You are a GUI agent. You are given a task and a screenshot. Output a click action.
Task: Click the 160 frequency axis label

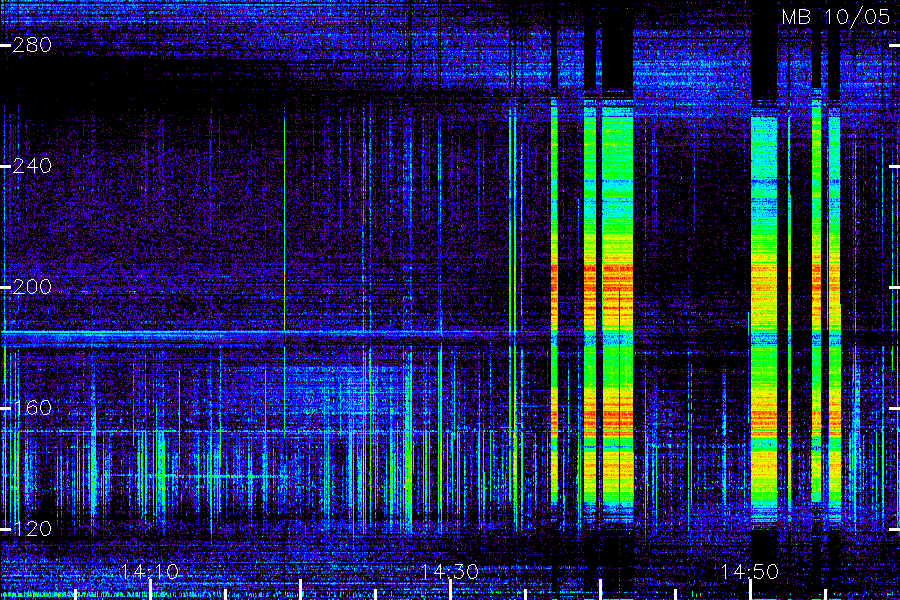32,408
